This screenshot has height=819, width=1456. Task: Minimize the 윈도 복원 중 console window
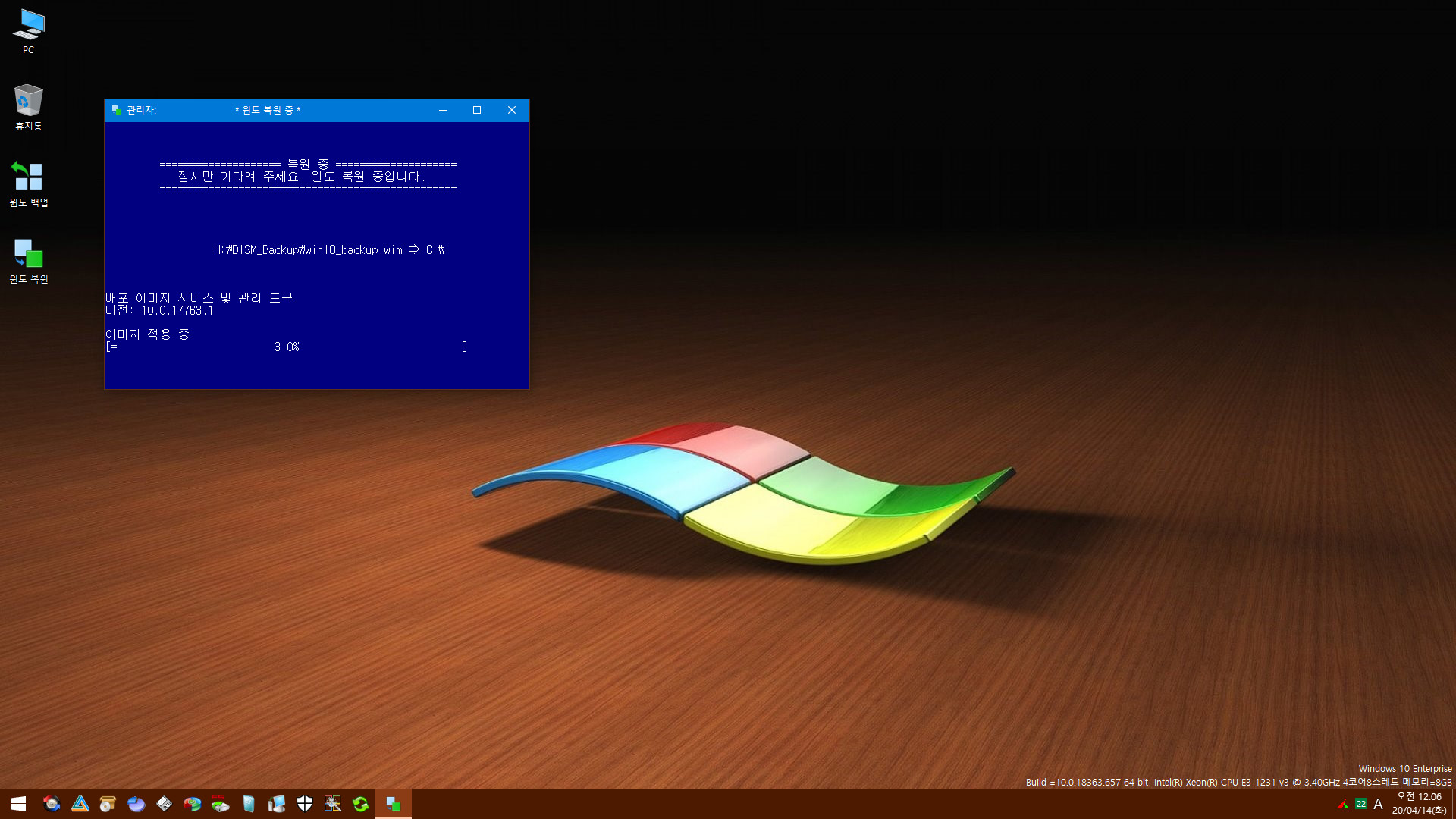click(443, 110)
